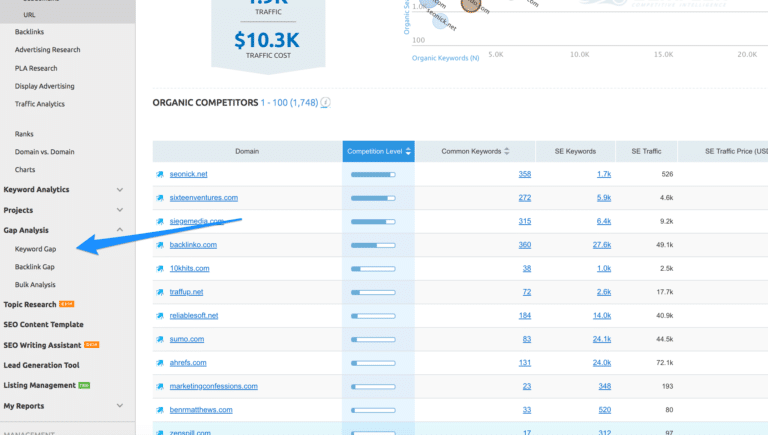768x435 pixels.
Task: Click beta badge beside SEO Writing Assistant
Action: click(x=92, y=345)
